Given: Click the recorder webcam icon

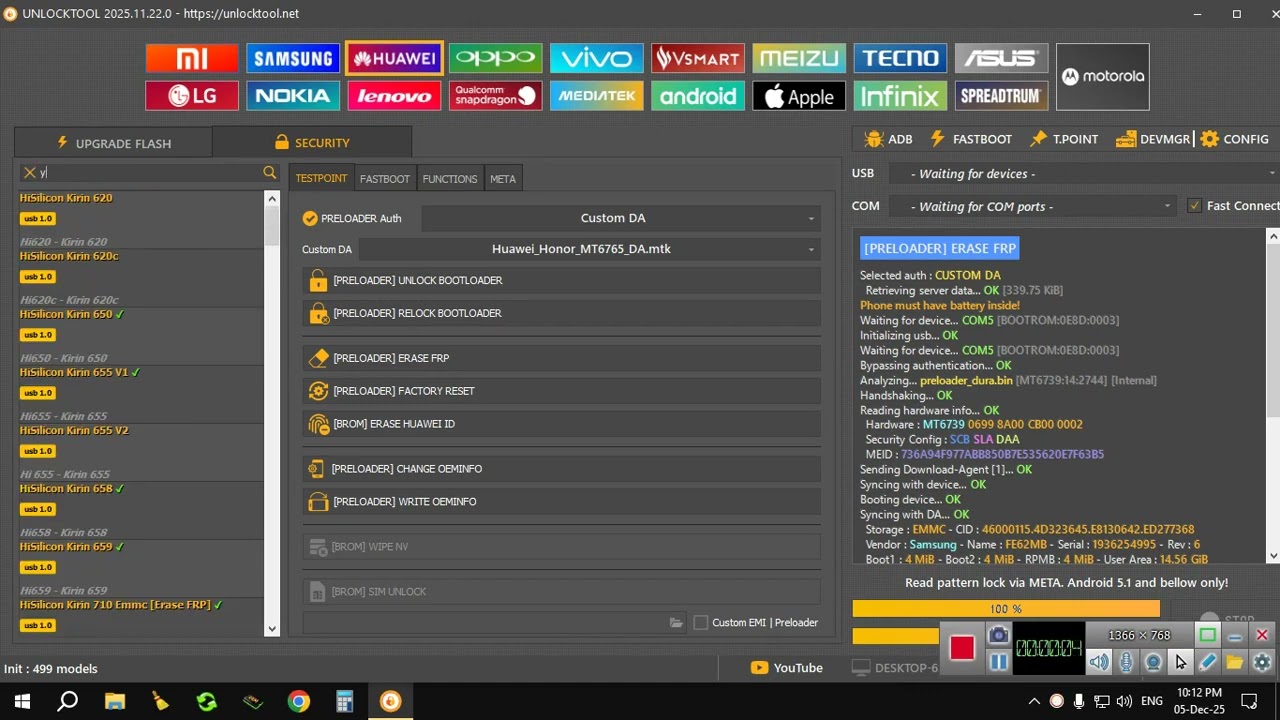Looking at the screenshot, I should 1153,662.
